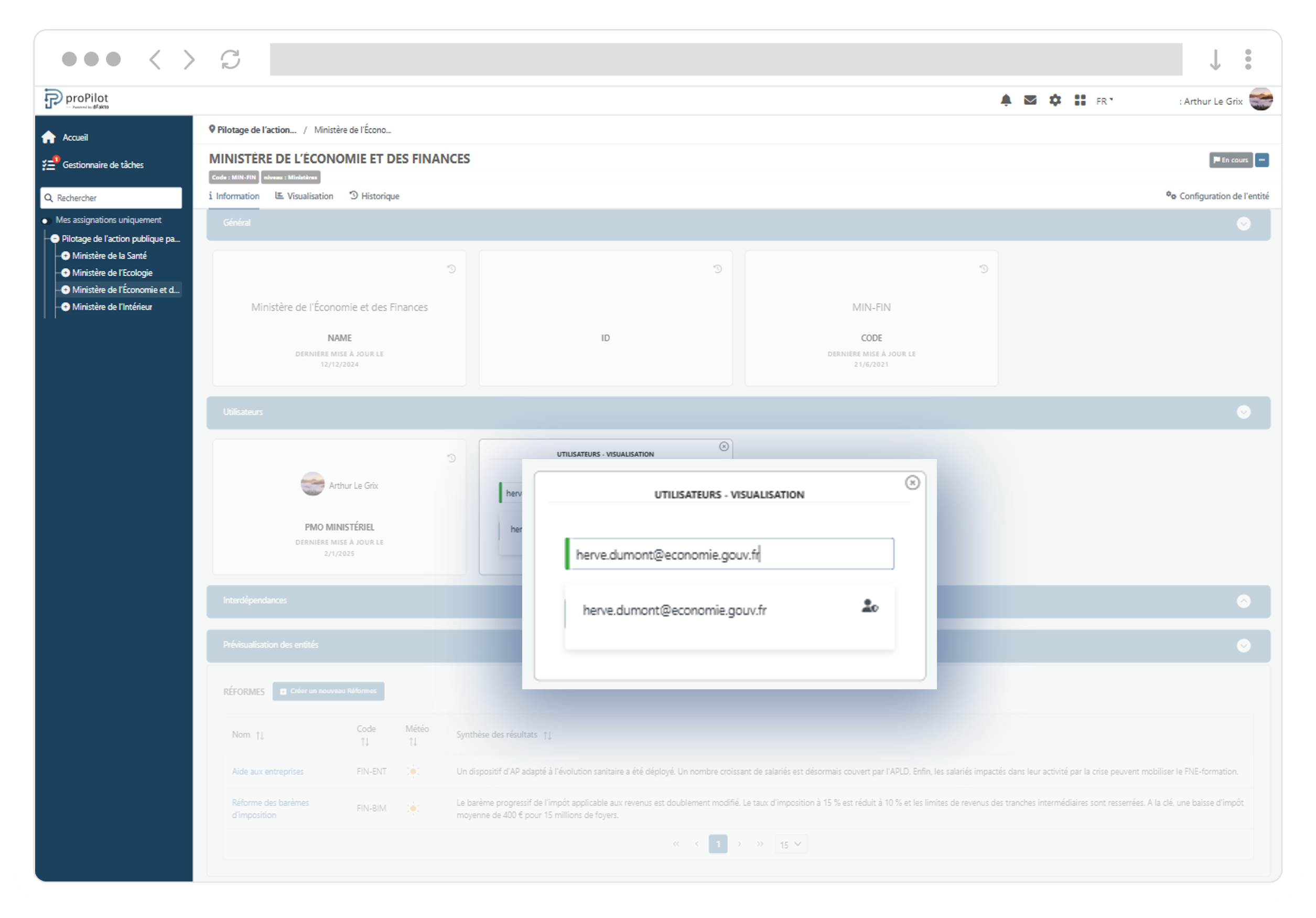Click the browser reload icon
The image size is (1316, 918).
pos(230,60)
